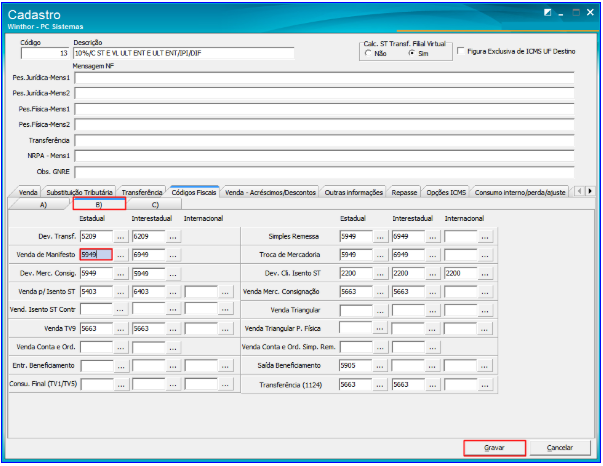Focus the Pes.Jurídica-Mens1 message field
The height and width of the screenshot is (466, 603).
[324, 78]
